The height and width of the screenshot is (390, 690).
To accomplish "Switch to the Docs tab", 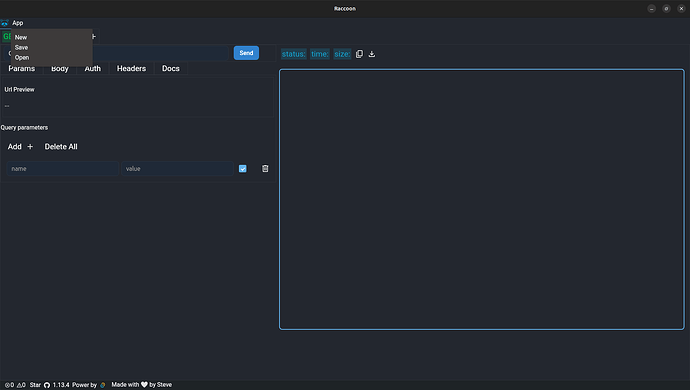I will pos(171,69).
